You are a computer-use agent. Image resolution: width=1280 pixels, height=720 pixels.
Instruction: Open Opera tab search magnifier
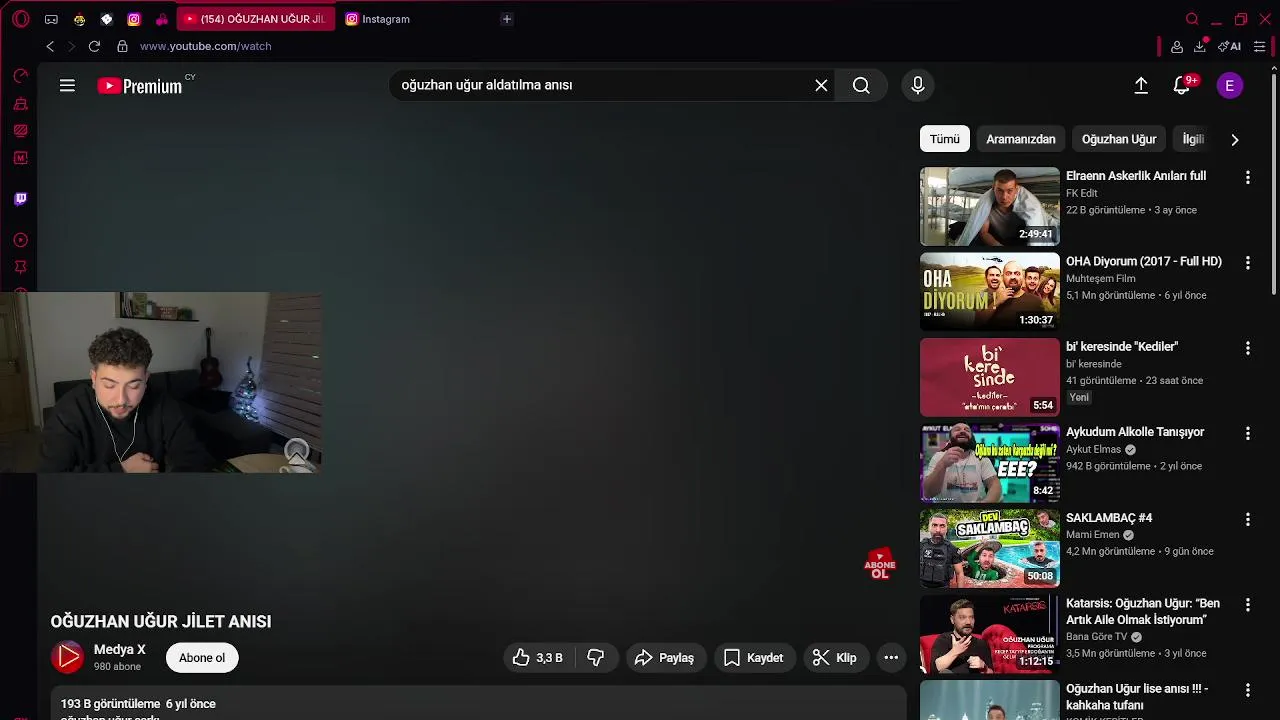click(1192, 19)
